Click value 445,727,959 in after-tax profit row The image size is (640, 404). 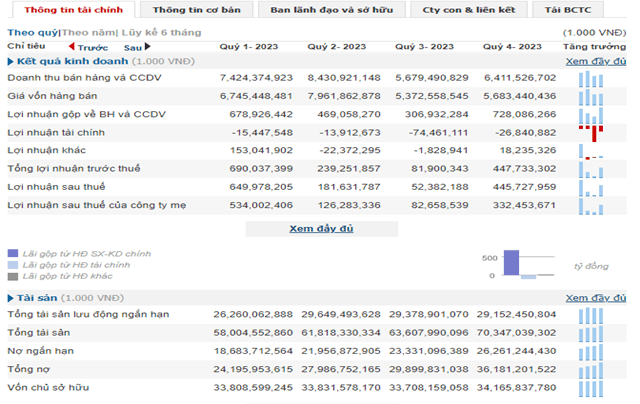tap(524, 187)
